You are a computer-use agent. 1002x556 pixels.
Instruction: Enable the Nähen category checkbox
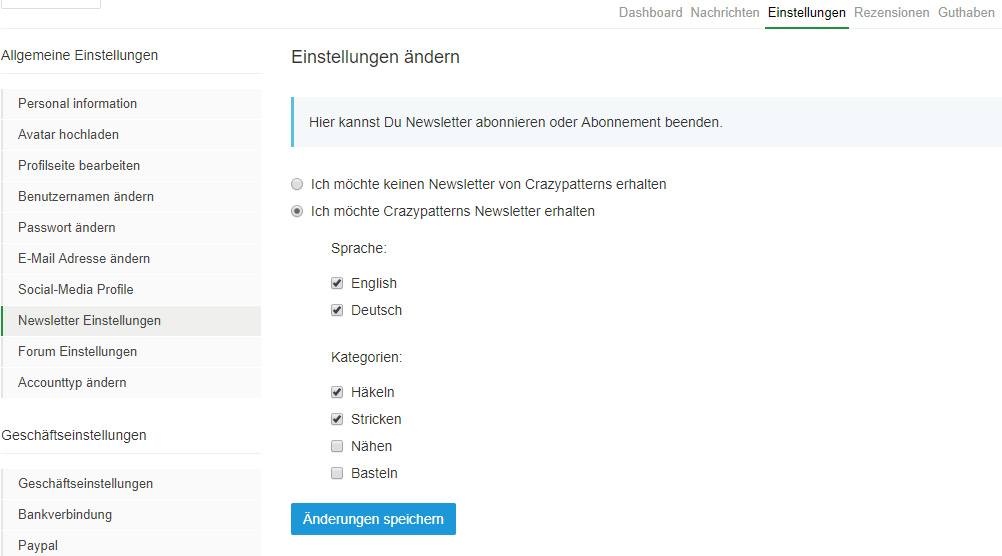[x=337, y=447]
